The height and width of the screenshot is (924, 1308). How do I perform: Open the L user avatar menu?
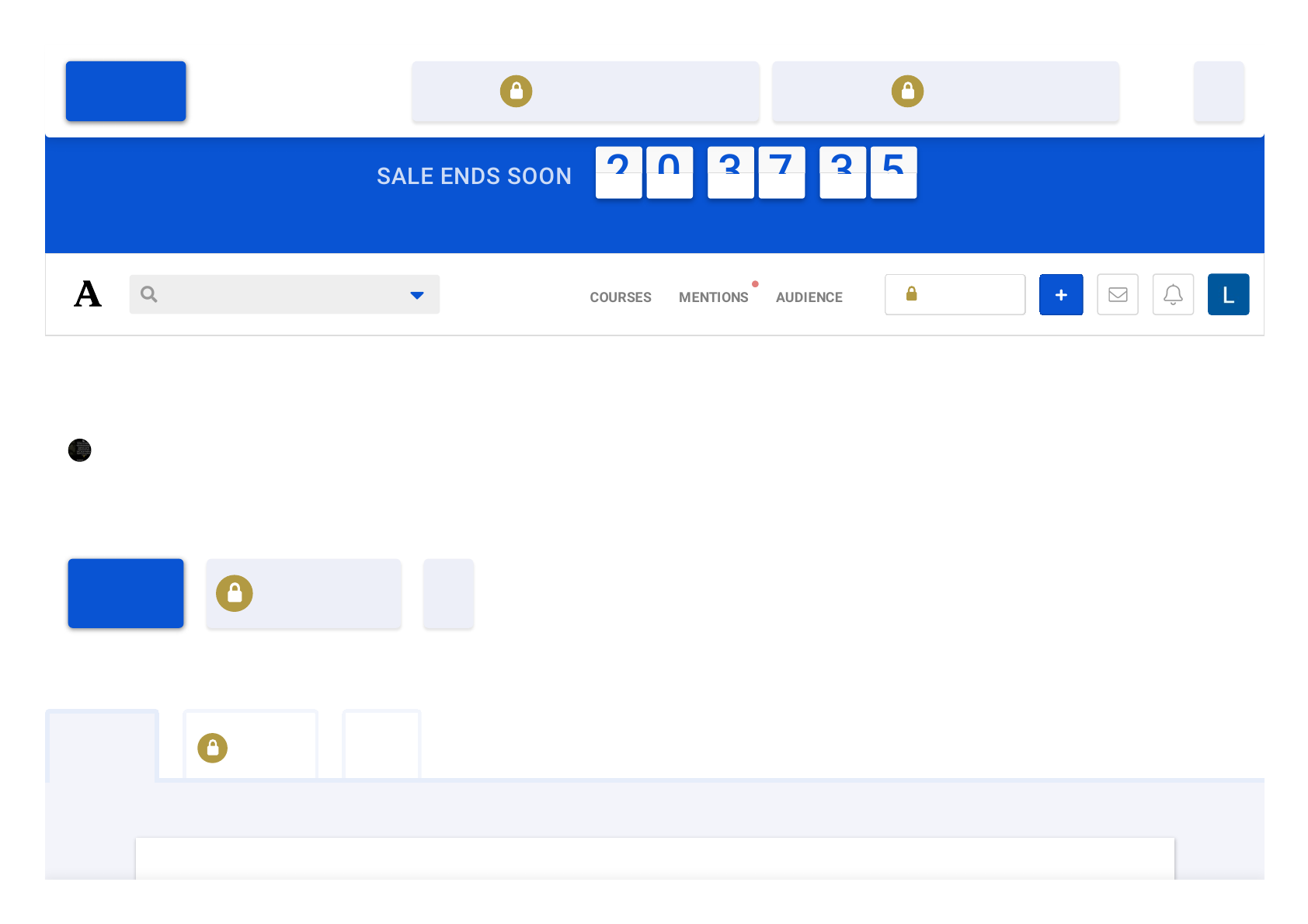click(1228, 294)
